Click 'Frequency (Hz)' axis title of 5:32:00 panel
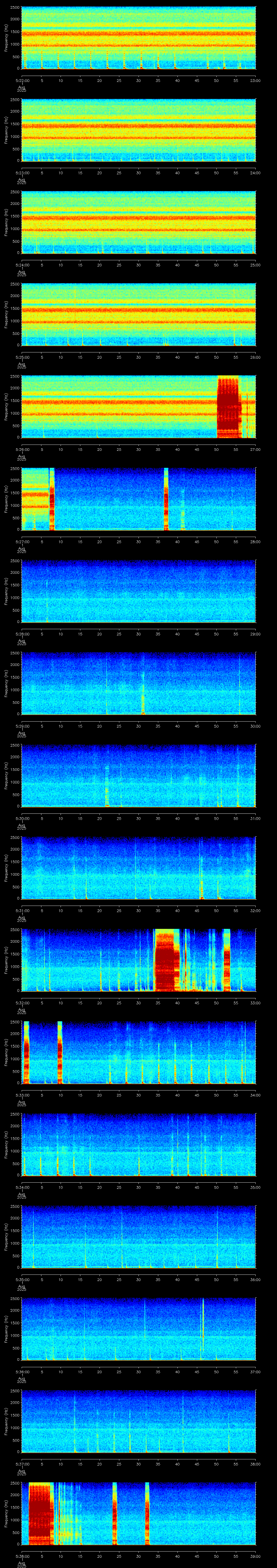The height and width of the screenshot is (1568, 277). (6, 960)
